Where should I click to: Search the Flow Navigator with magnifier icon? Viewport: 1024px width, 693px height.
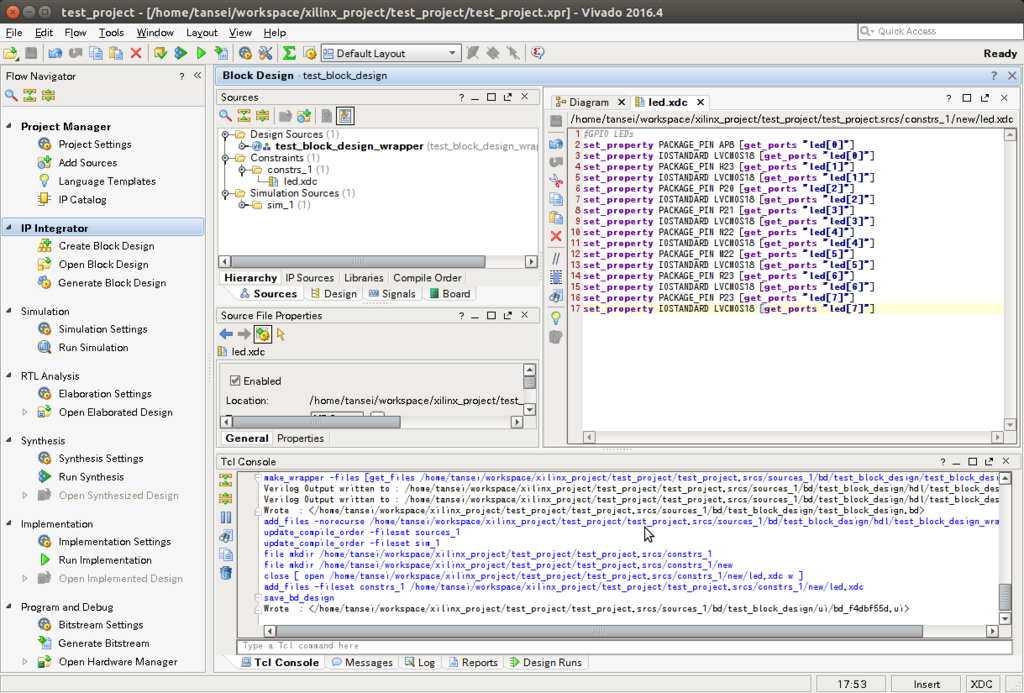11,95
